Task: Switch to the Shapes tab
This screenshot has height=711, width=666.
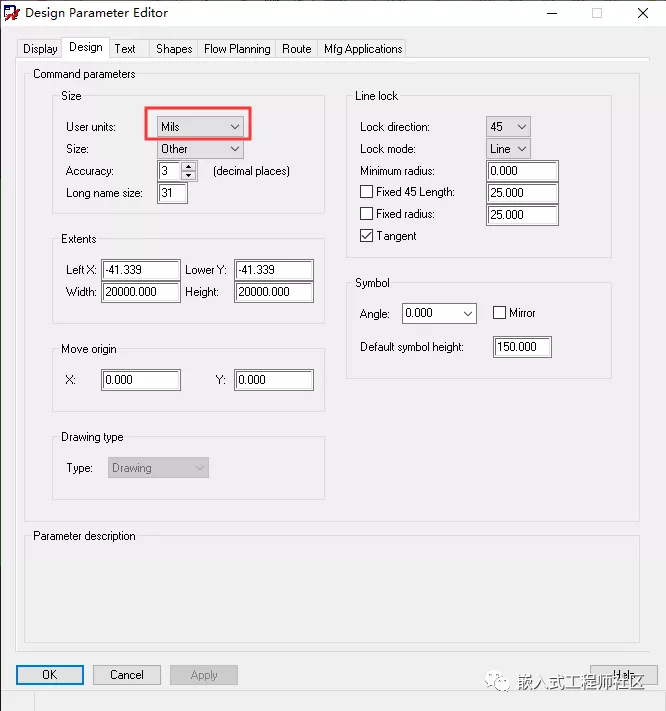Action: coord(174,49)
